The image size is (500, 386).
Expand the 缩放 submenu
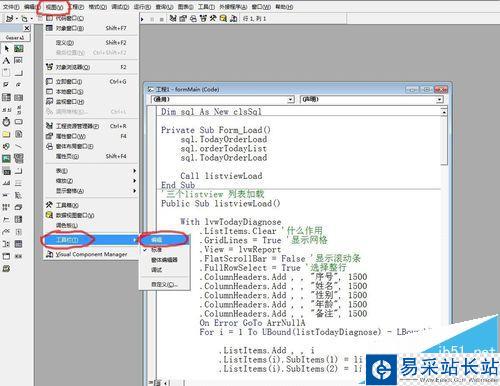91,181
